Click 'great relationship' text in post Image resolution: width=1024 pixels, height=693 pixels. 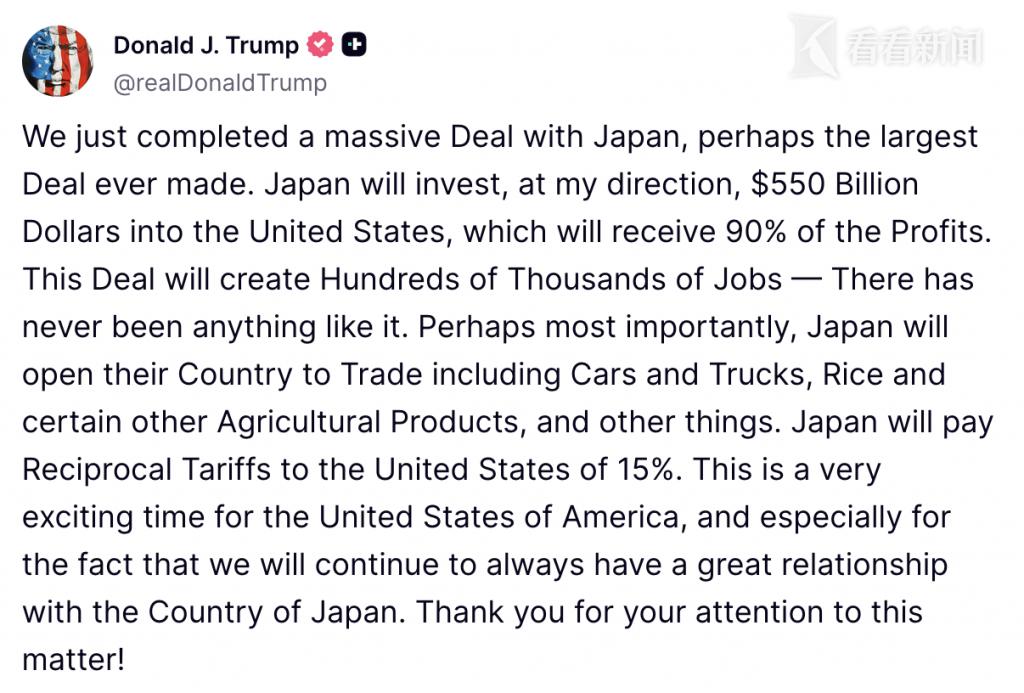tap(822, 566)
